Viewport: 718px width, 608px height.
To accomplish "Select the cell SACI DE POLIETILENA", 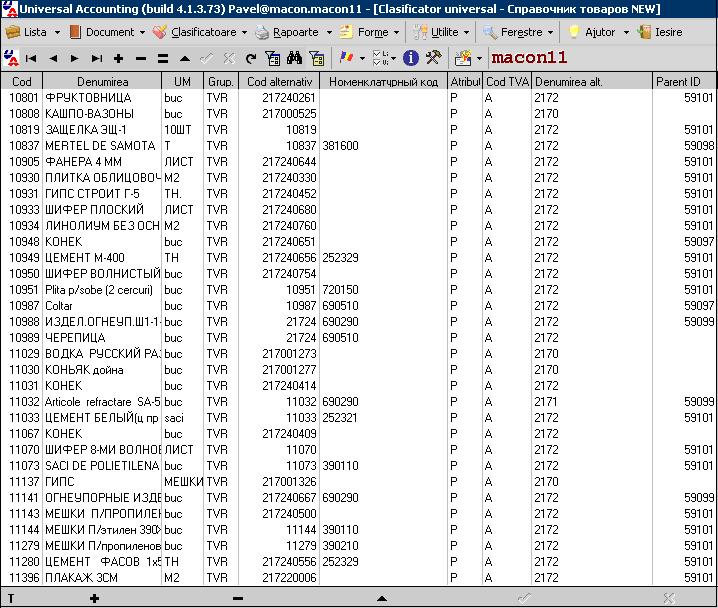I will (x=102, y=466).
